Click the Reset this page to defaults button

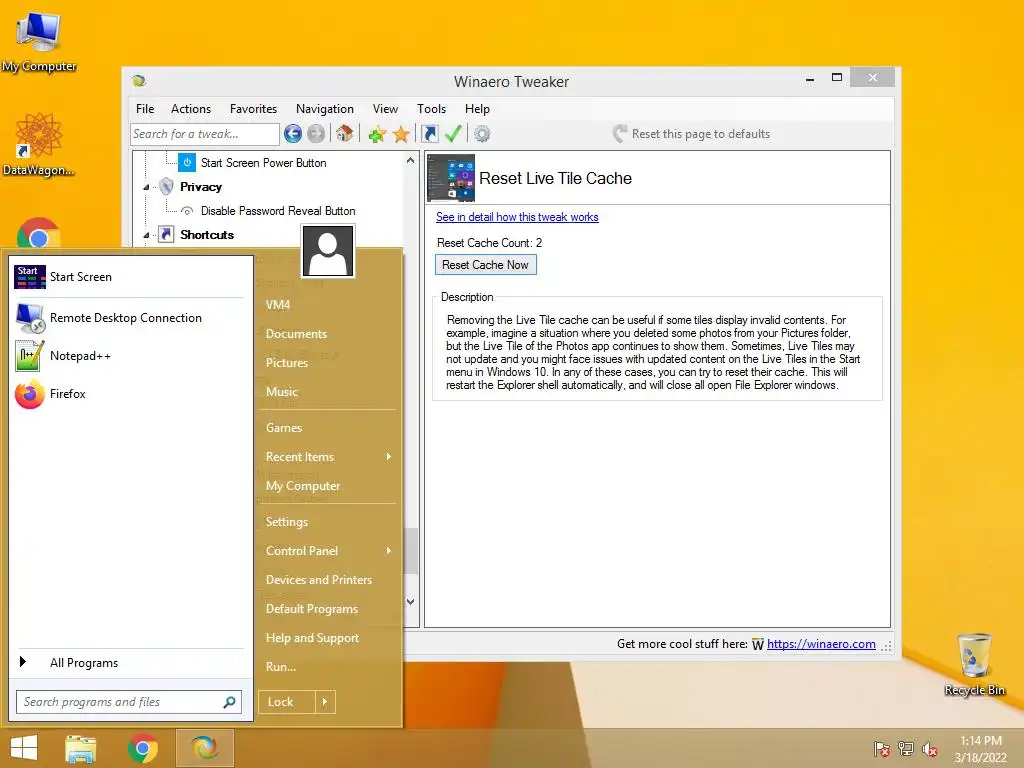pyautogui.click(x=692, y=134)
